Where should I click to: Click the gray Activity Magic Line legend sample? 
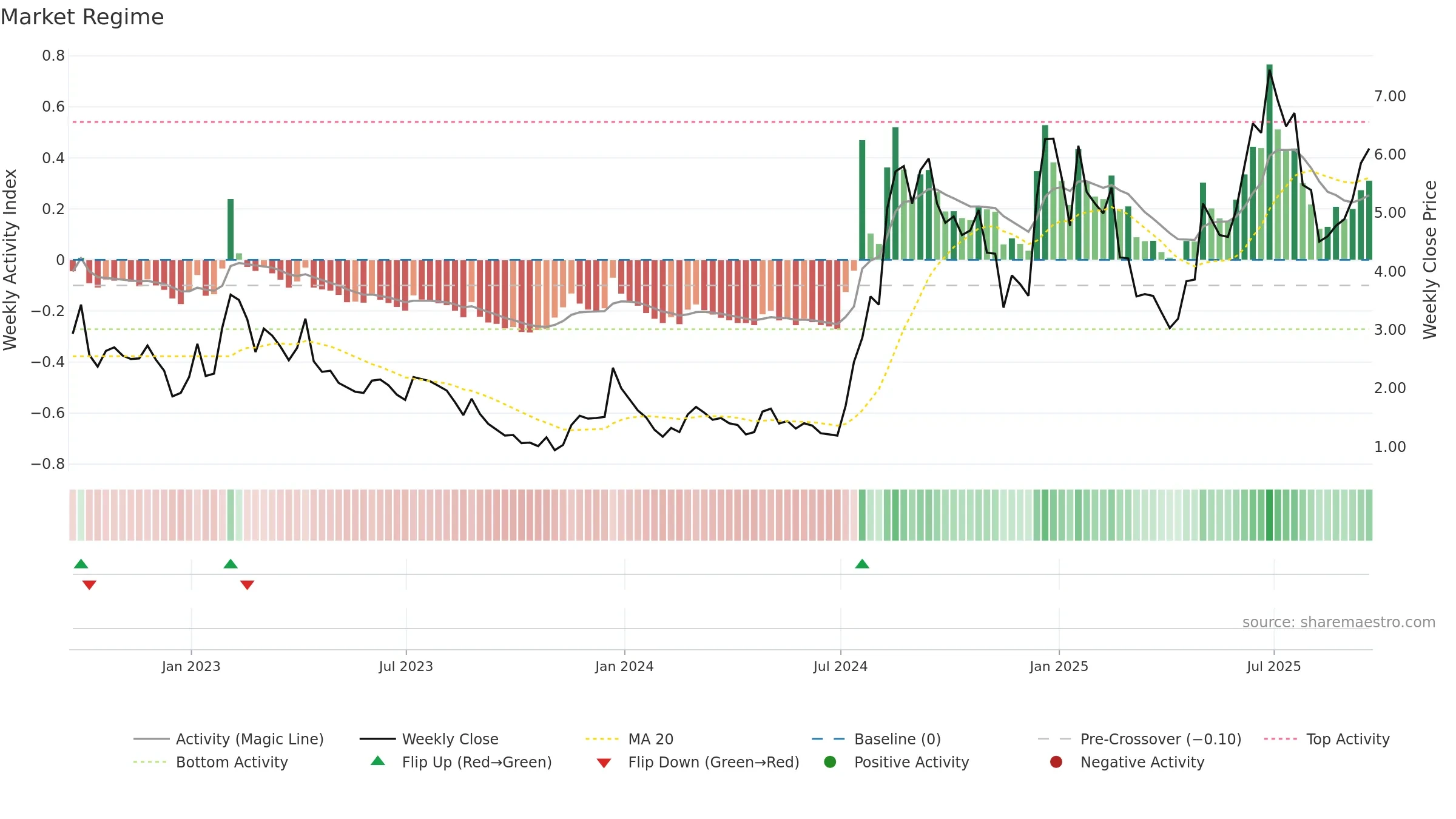tap(151, 739)
